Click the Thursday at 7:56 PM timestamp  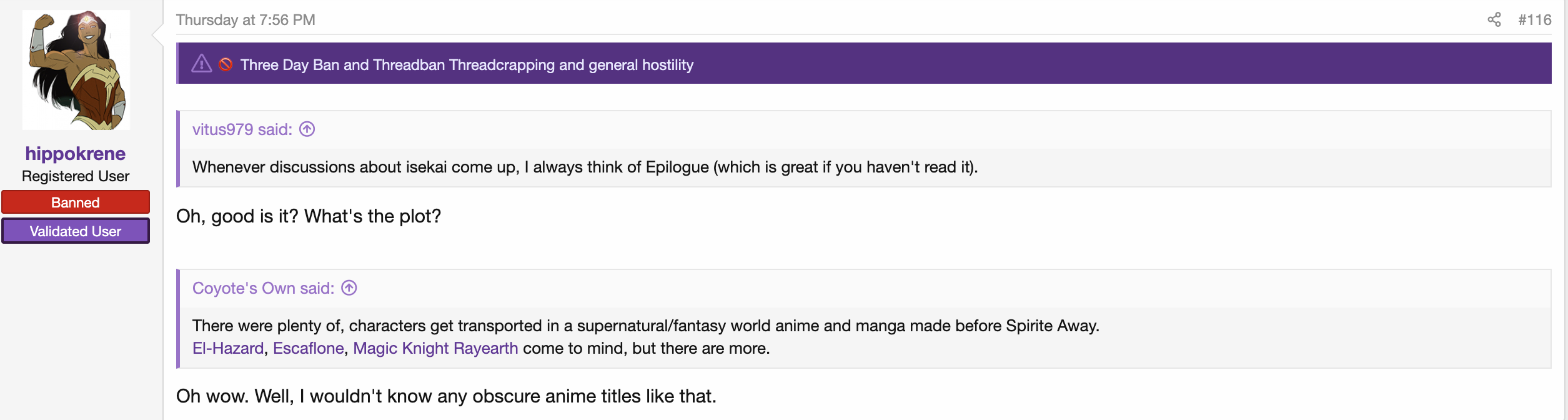(246, 20)
